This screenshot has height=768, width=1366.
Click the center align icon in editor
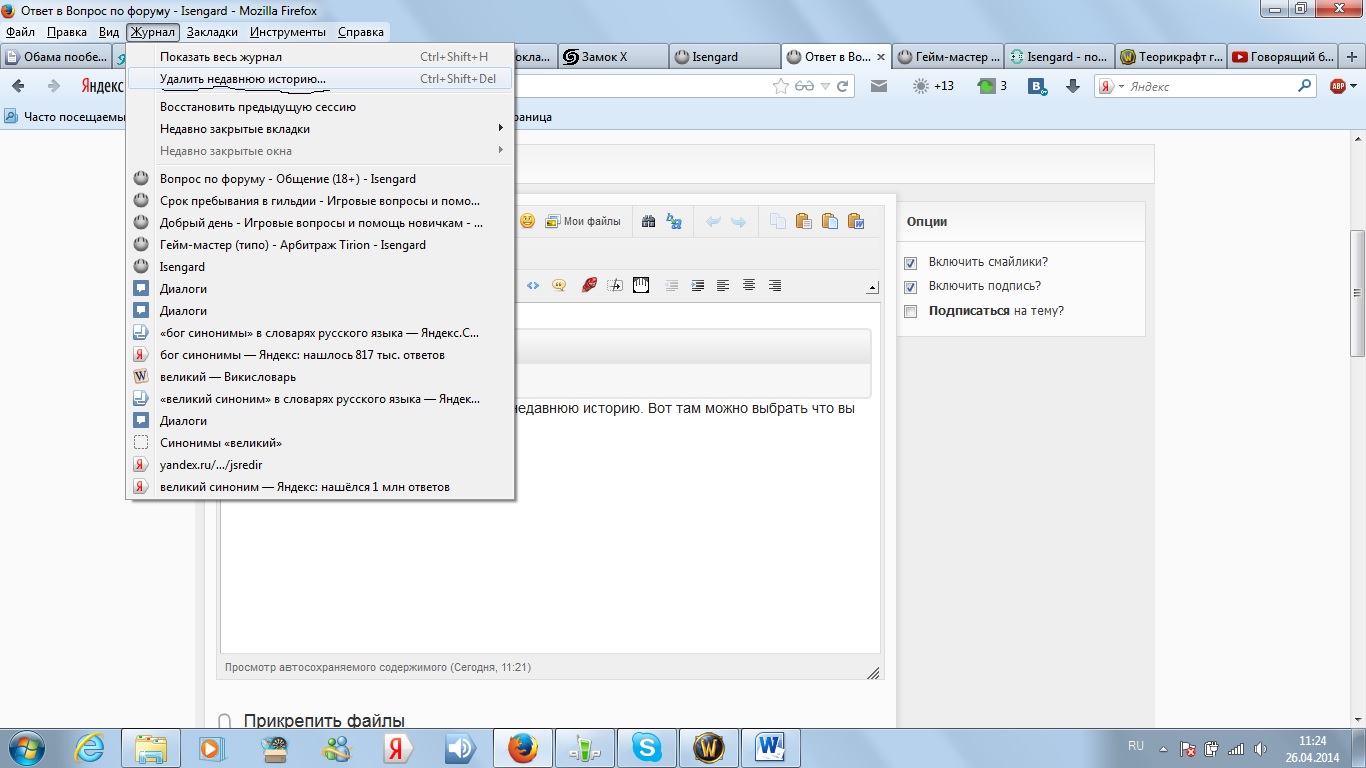[x=748, y=286]
